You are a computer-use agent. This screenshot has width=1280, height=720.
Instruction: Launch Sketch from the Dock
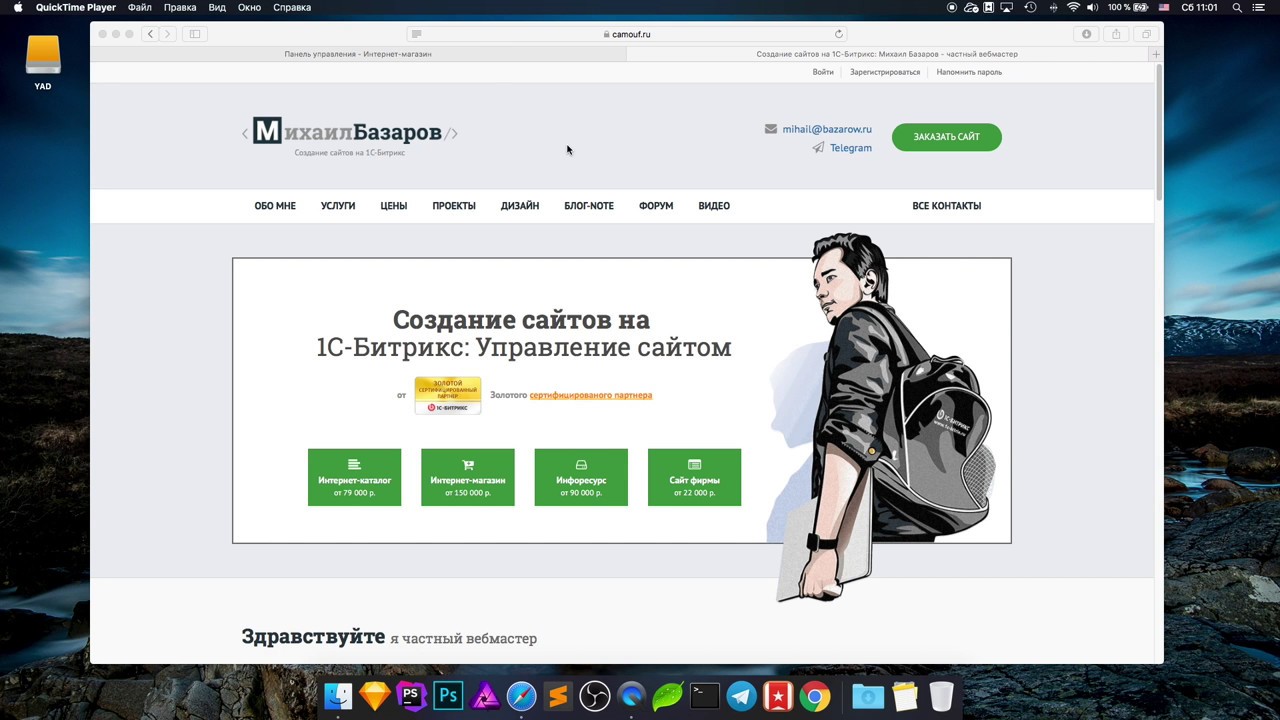point(375,696)
